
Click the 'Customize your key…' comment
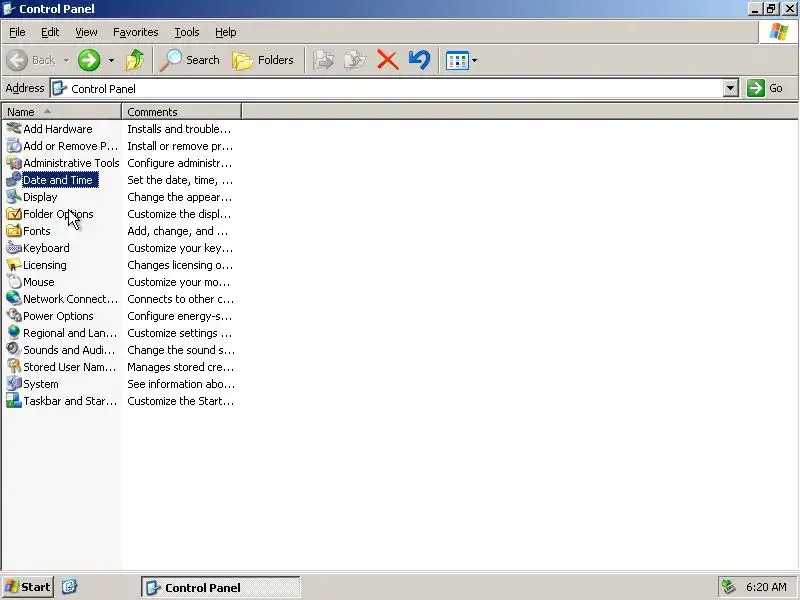click(180, 248)
